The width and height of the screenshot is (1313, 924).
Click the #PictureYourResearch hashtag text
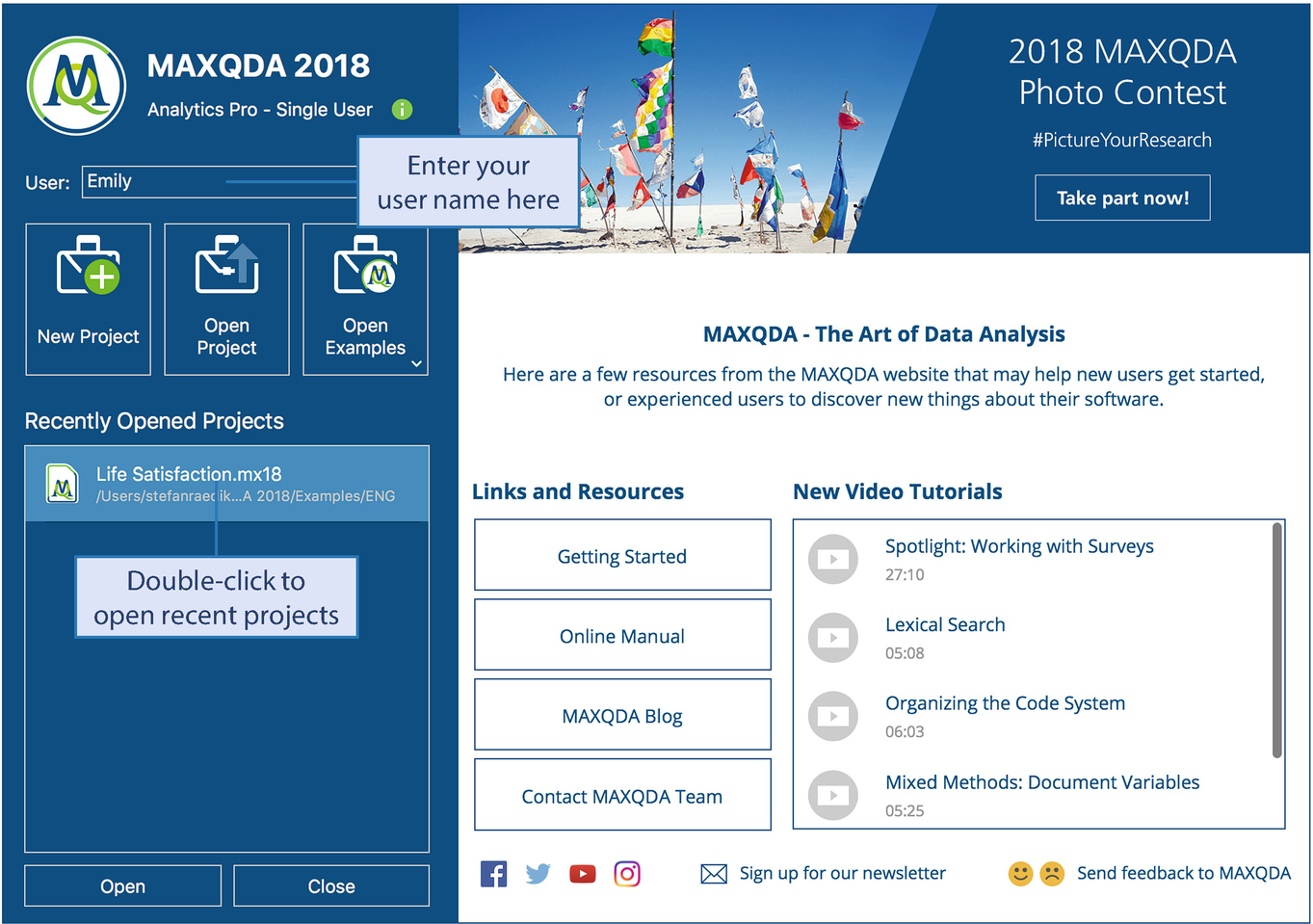click(1122, 140)
